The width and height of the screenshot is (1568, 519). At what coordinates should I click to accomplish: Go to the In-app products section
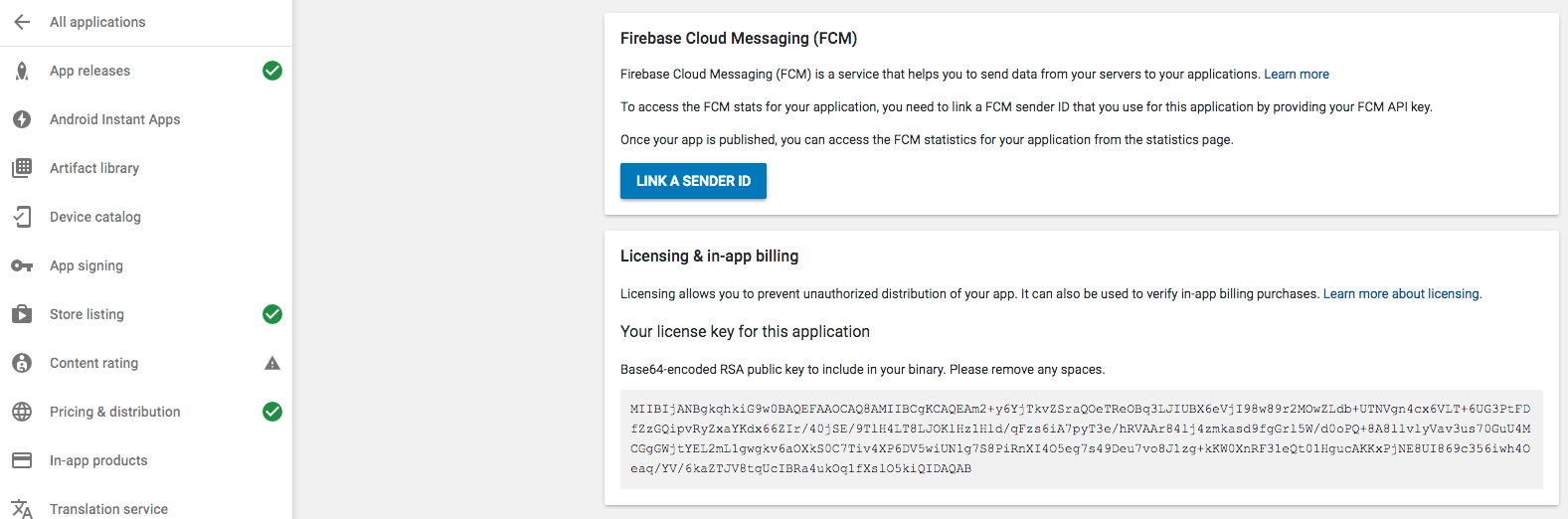tap(98, 460)
